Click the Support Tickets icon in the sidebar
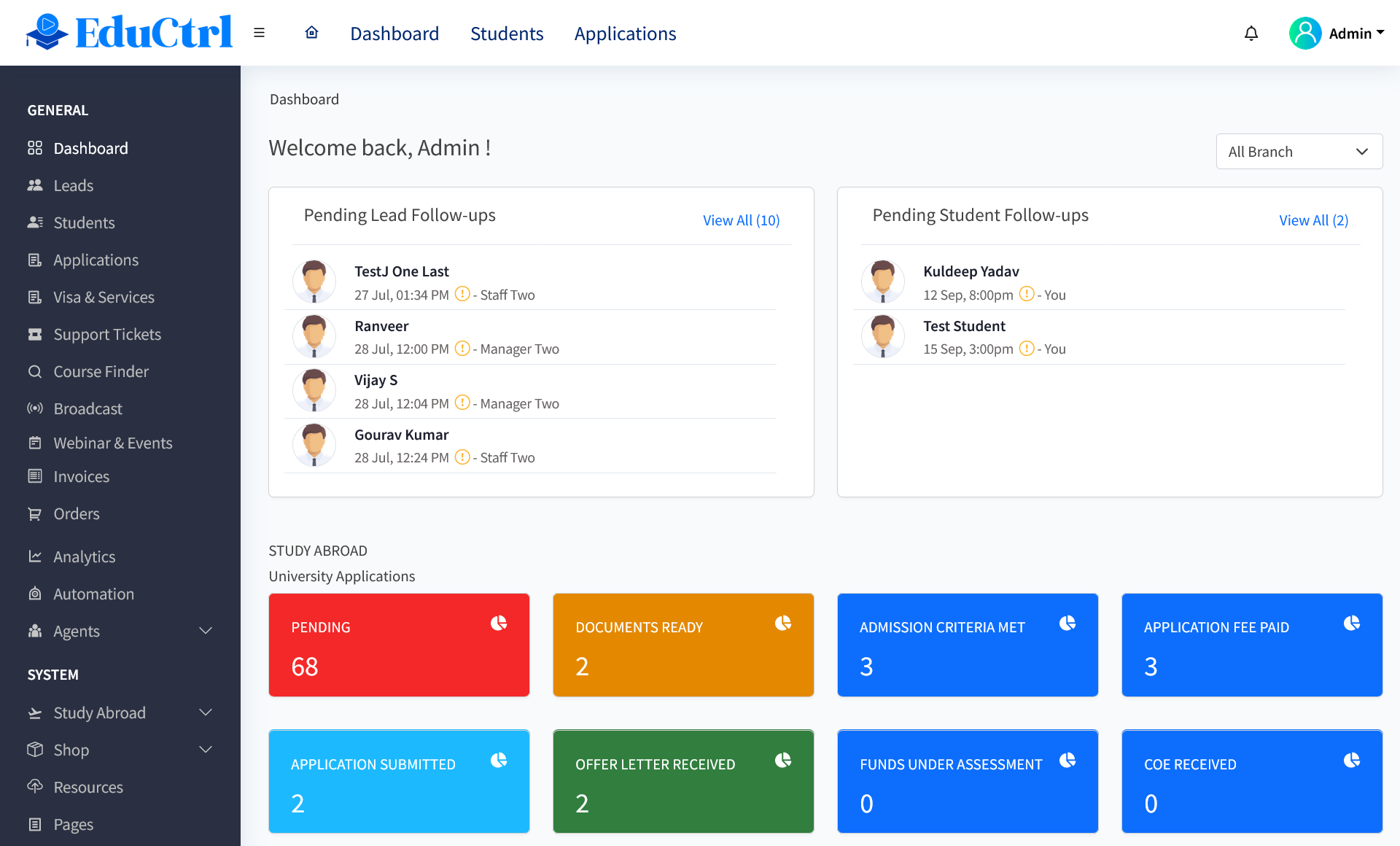The height and width of the screenshot is (846, 1400). click(35, 334)
